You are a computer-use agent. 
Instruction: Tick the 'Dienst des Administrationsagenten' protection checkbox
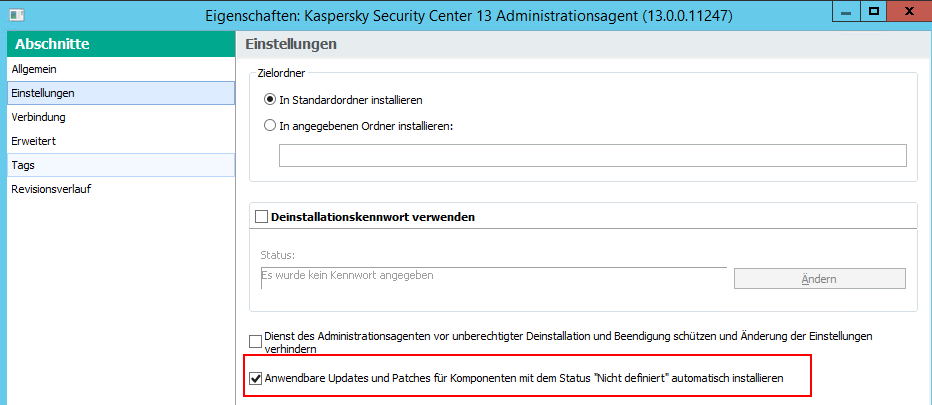click(x=256, y=342)
